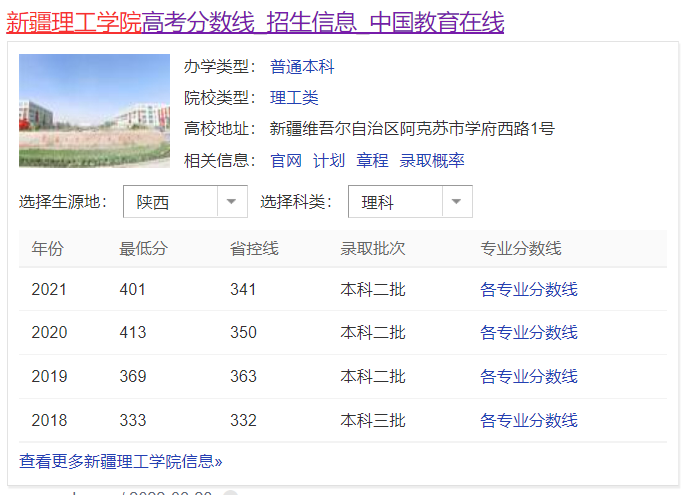Select the 本科三批 batch cell
This screenshot has height=495, width=690.
(373, 420)
